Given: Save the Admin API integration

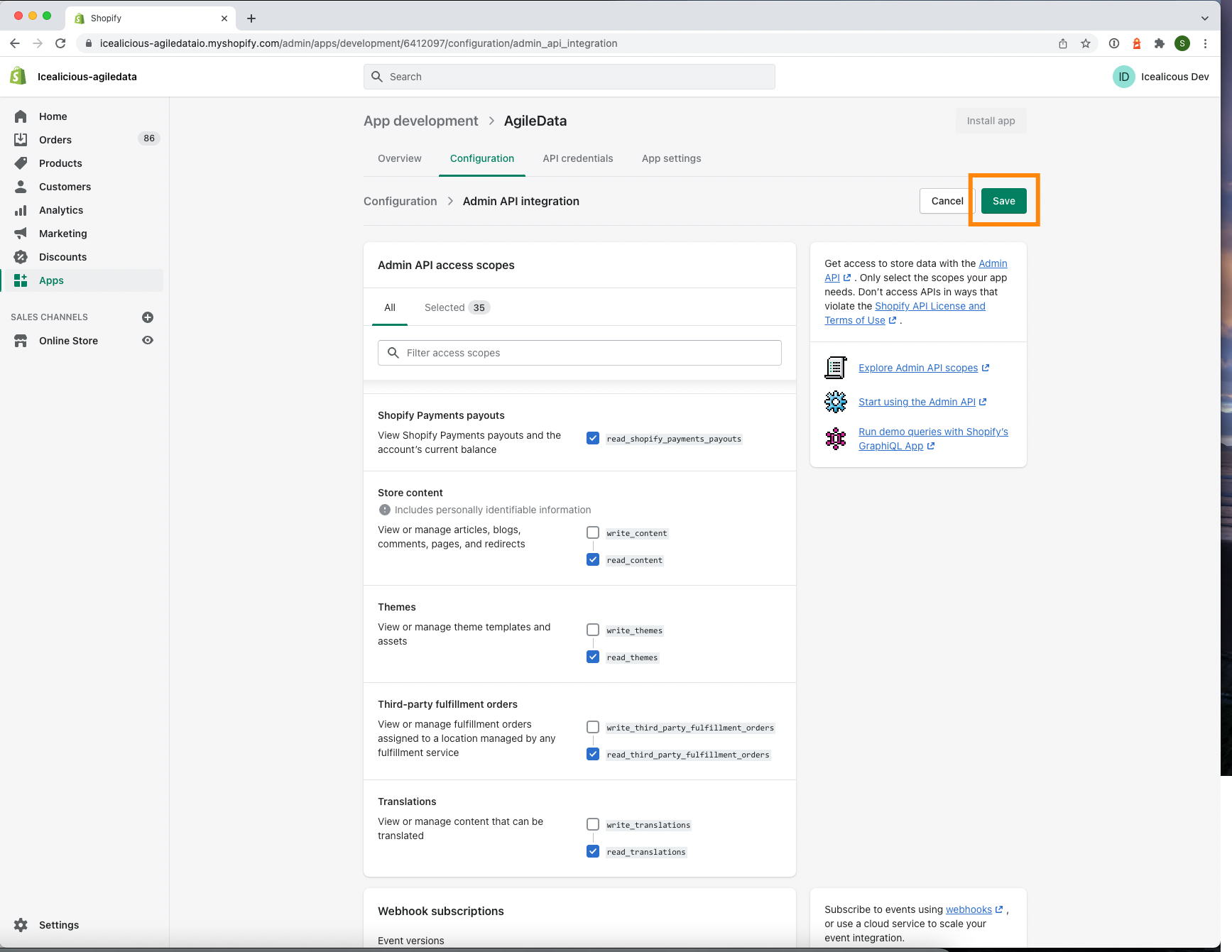Looking at the screenshot, I should coord(1003,201).
